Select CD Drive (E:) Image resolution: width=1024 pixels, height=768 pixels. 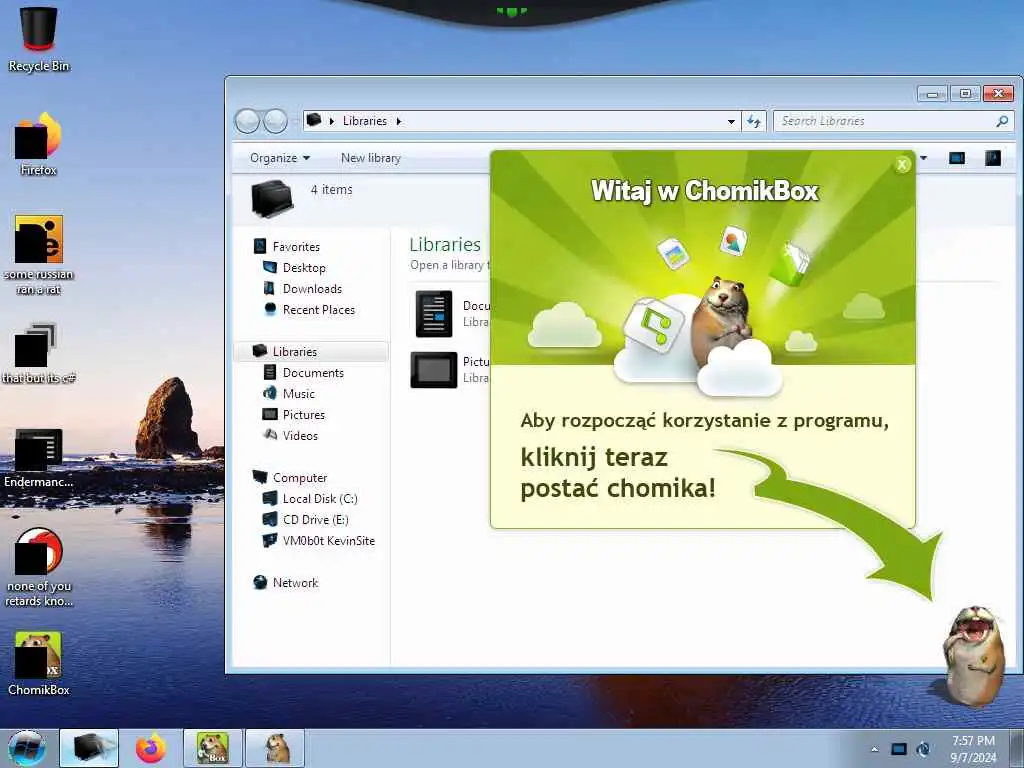[x=315, y=520]
